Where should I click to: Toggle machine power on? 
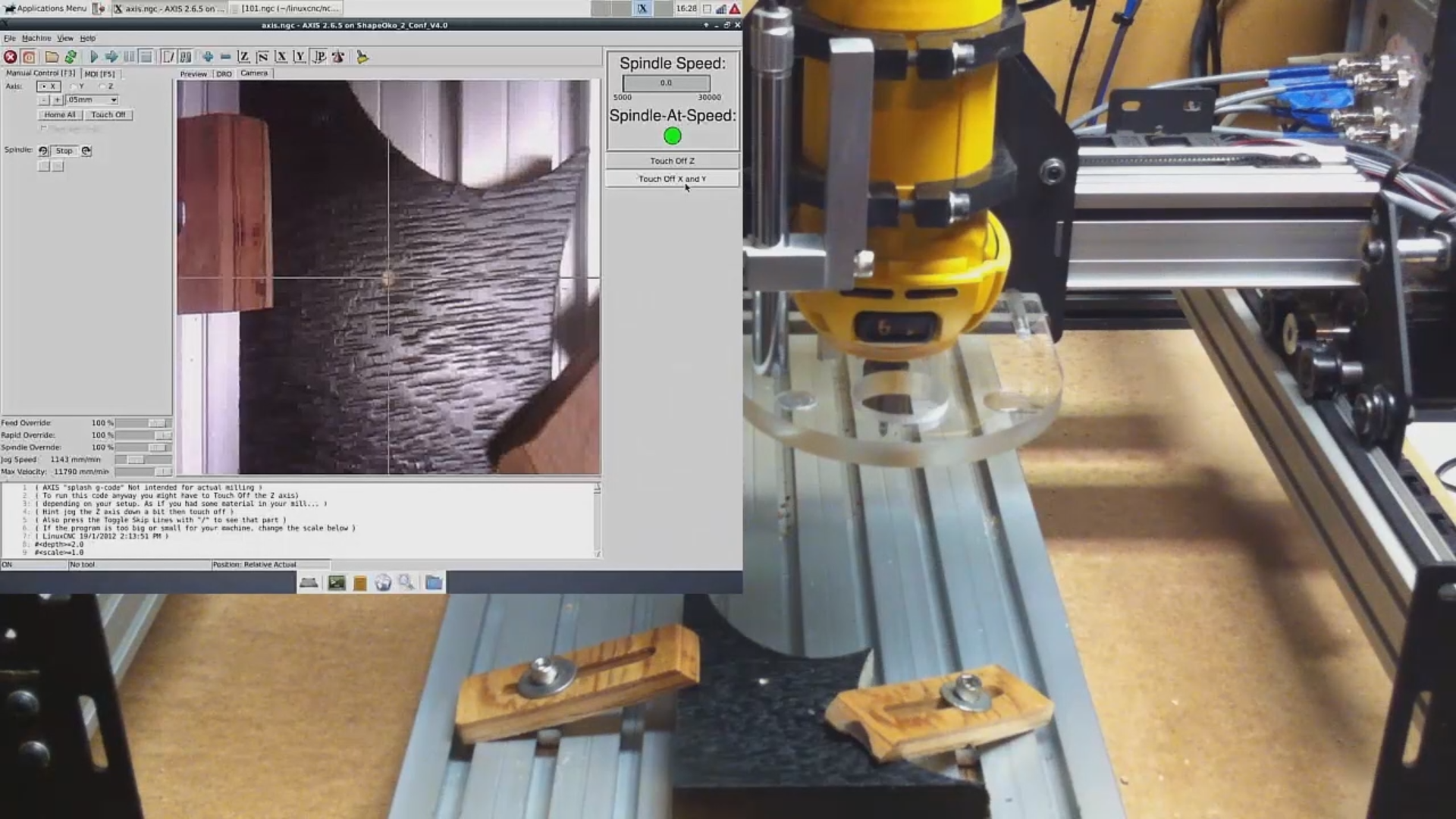point(28,57)
